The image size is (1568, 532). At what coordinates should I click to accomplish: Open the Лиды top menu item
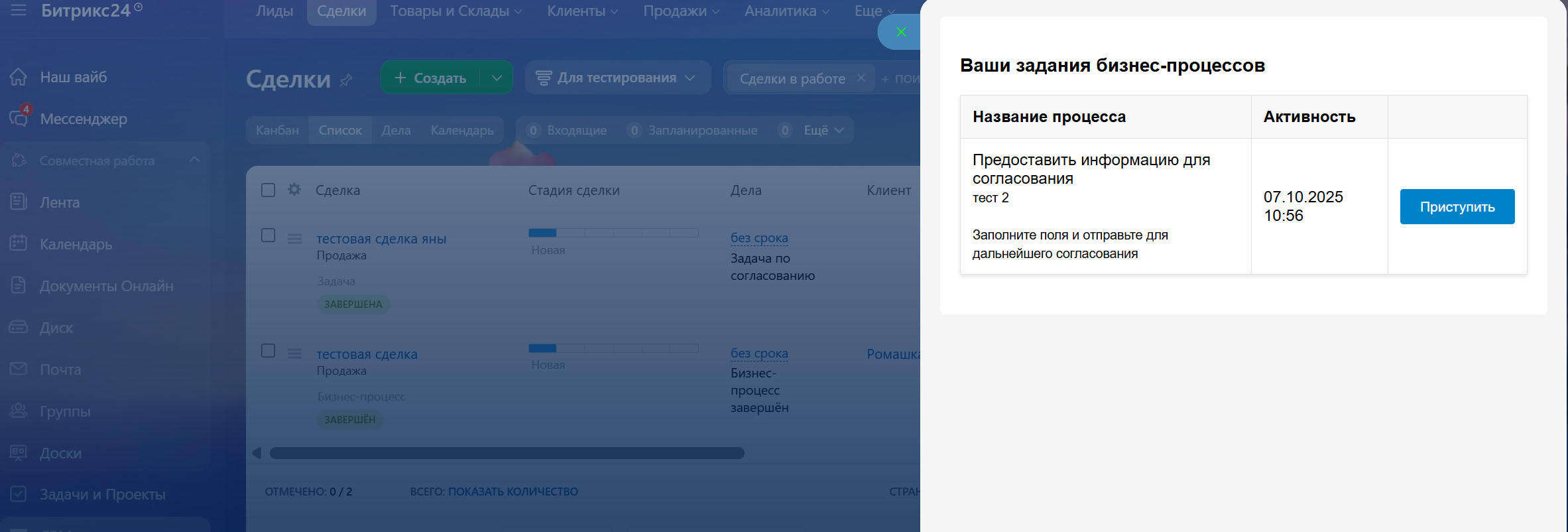(x=274, y=11)
